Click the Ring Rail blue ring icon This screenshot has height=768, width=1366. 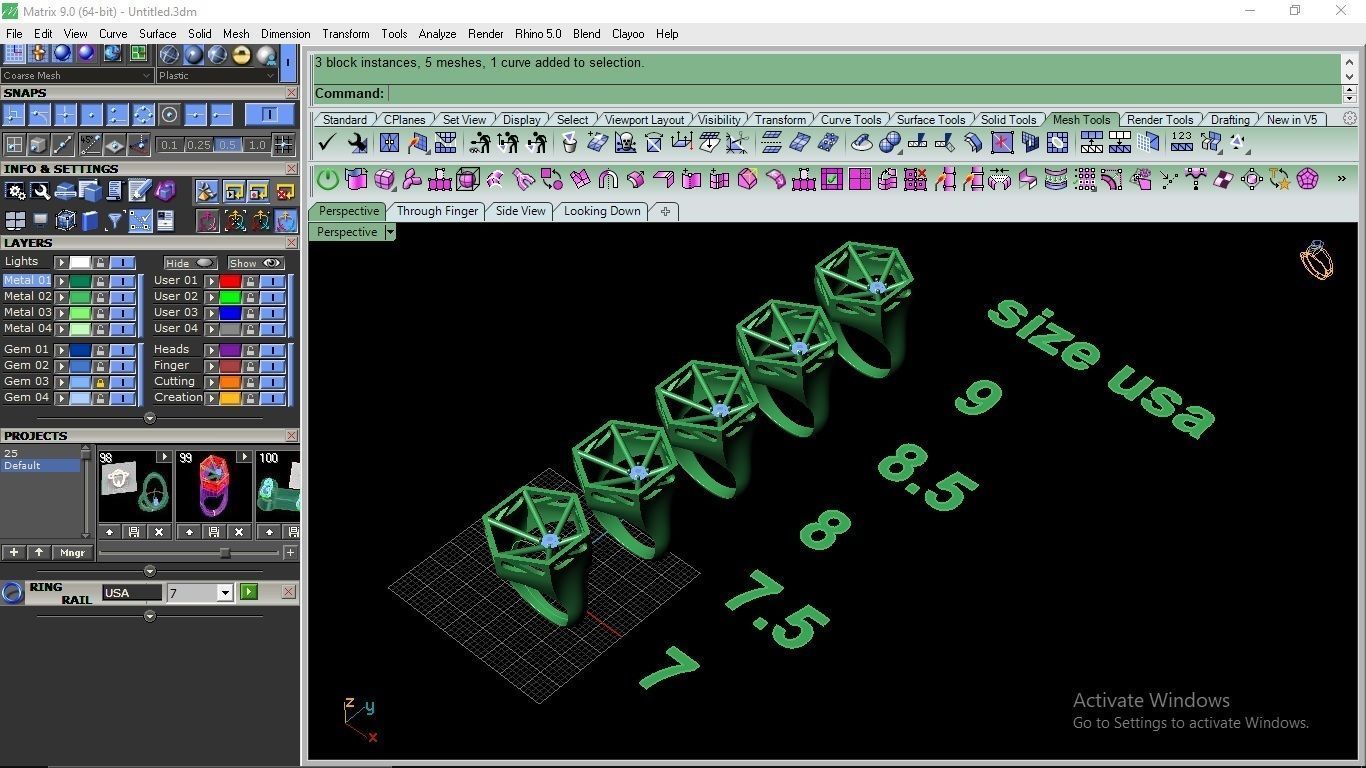click(12, 592)
